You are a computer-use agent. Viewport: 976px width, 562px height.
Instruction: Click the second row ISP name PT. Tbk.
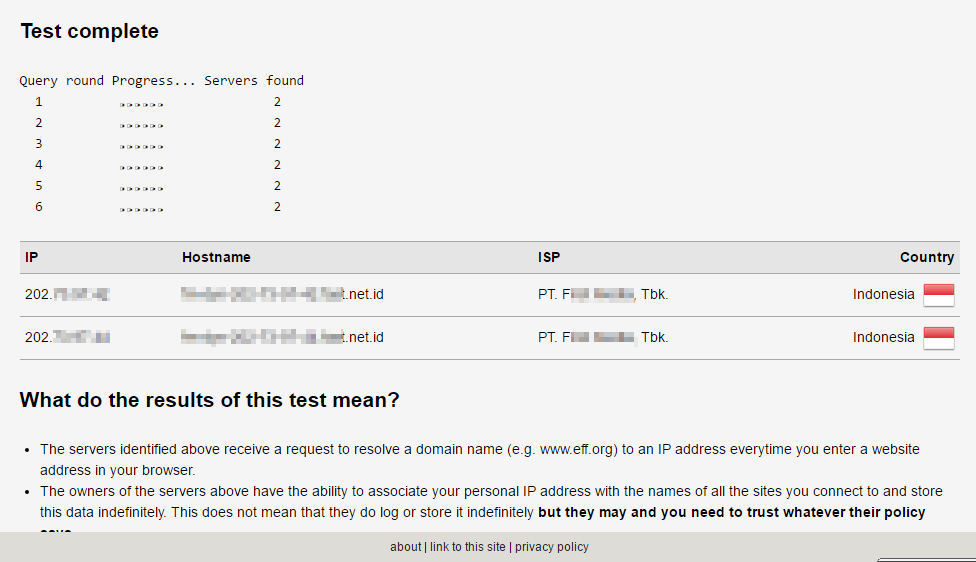point(603,337)
